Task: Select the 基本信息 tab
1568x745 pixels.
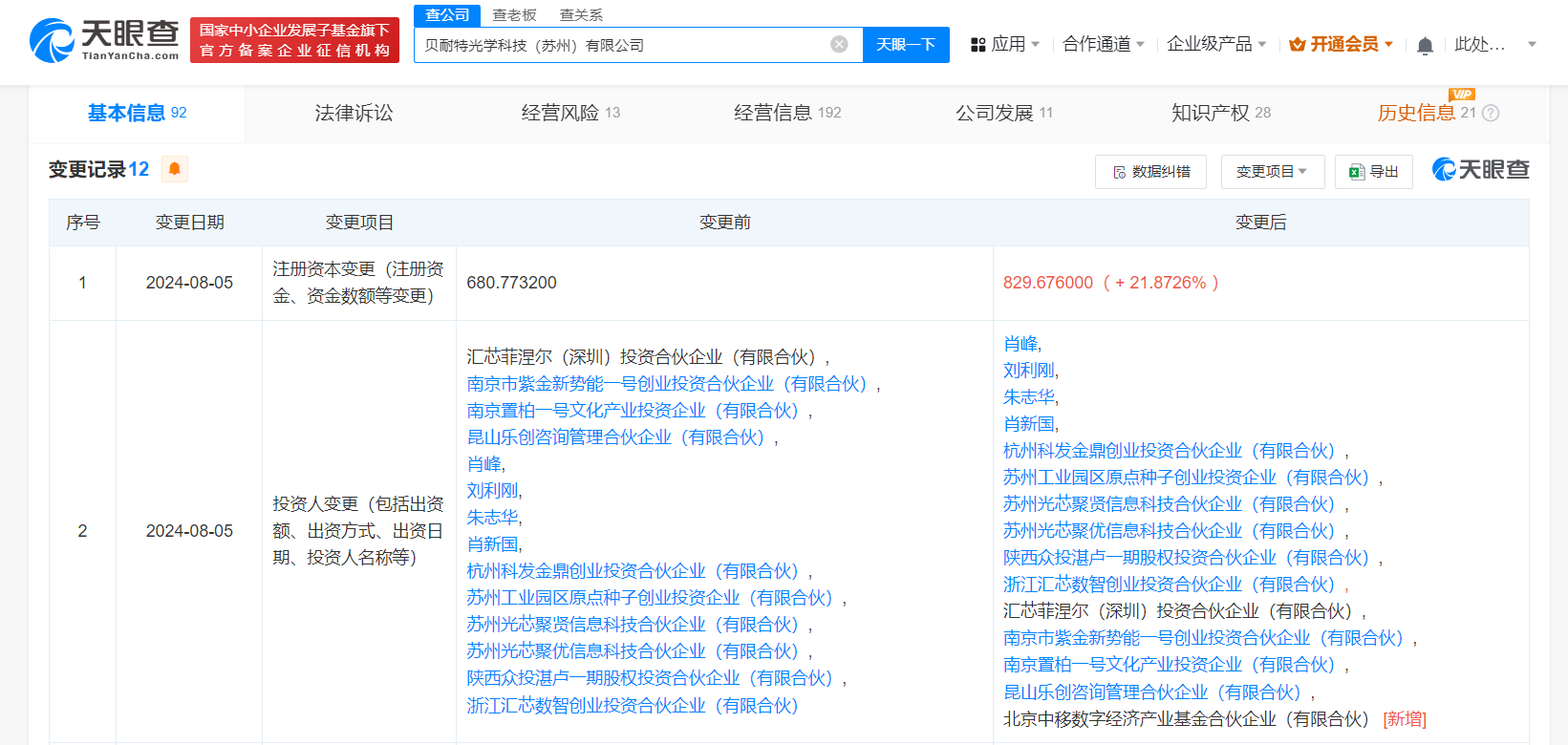Action: point(137,113)
